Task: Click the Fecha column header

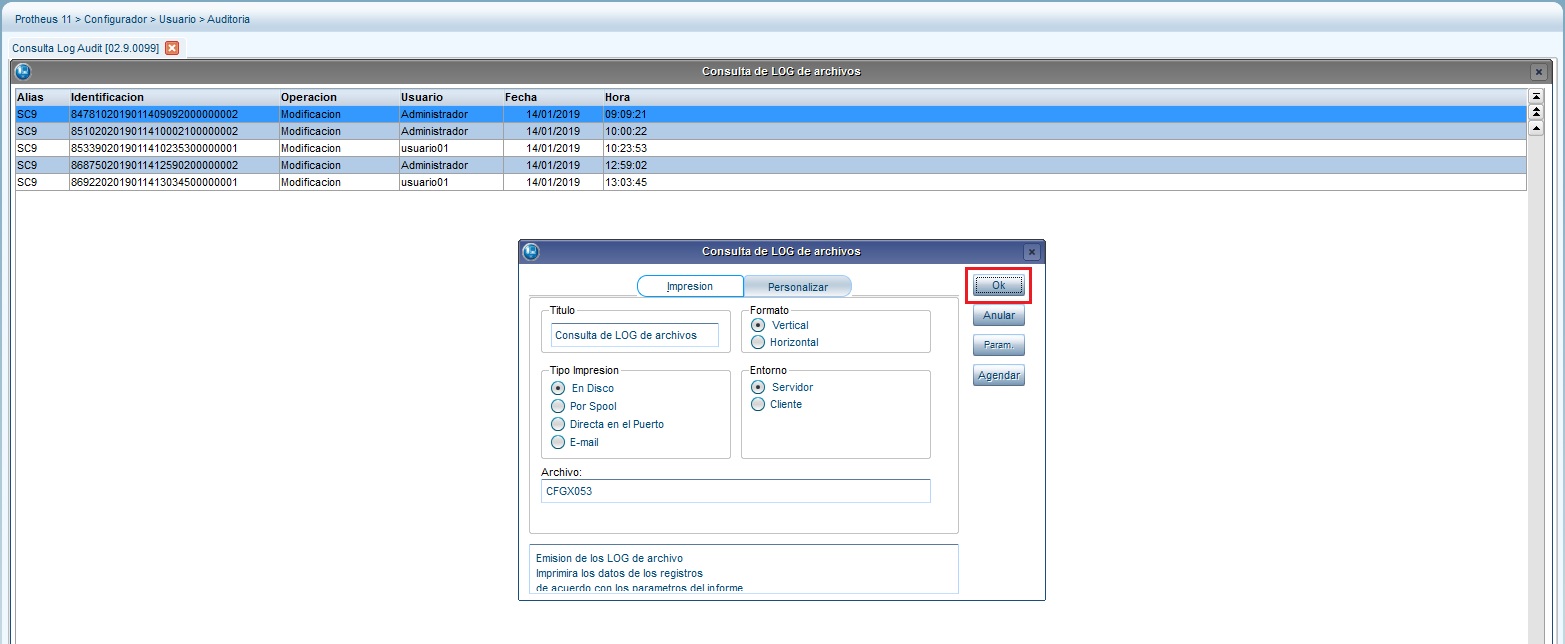Action: [x=553, y=97]
